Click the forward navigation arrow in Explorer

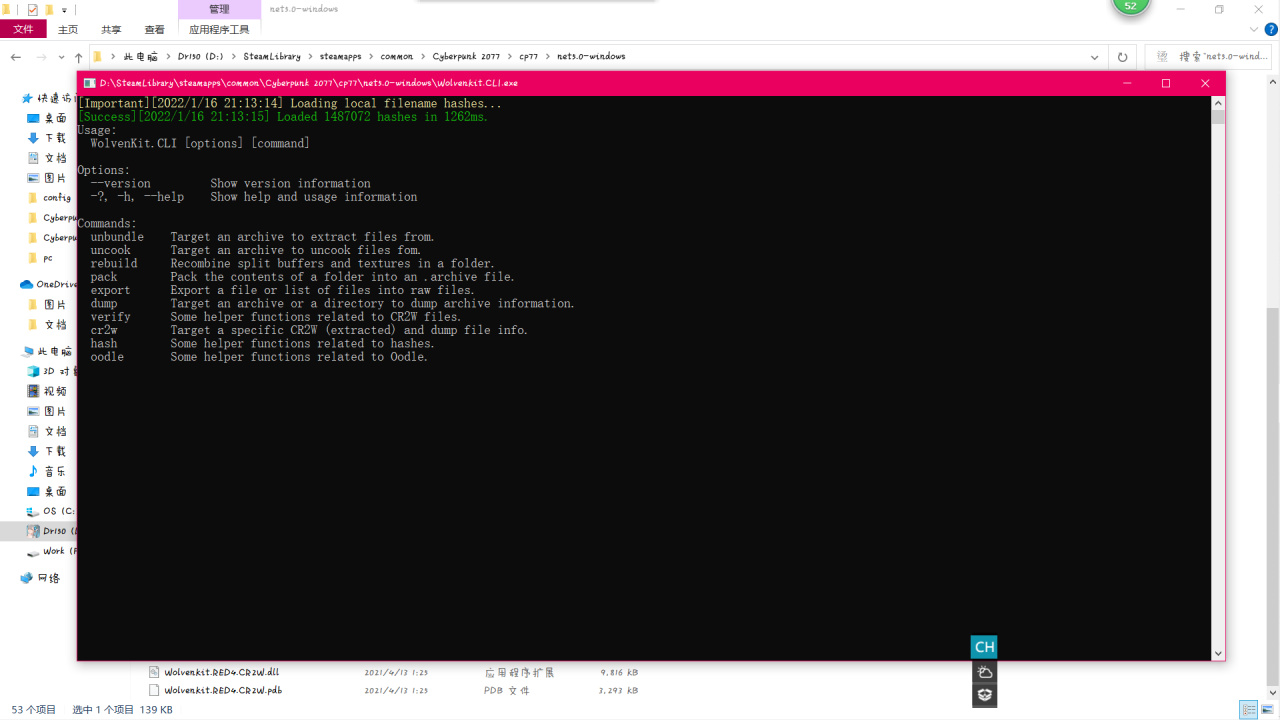click(42, 57)
